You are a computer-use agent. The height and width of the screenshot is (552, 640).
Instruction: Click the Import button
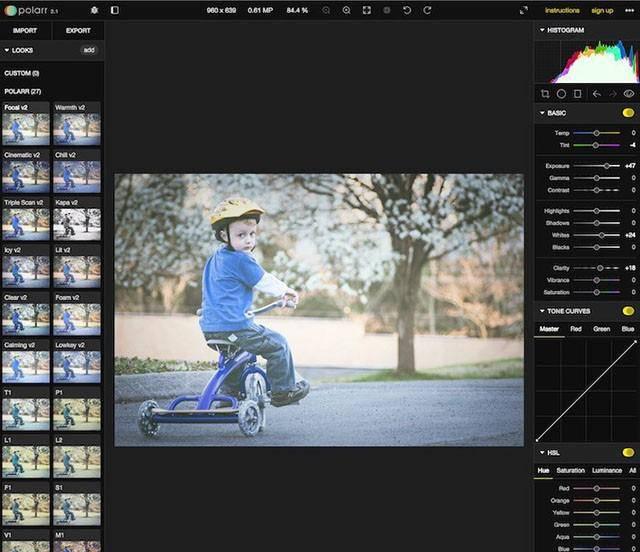25,31
